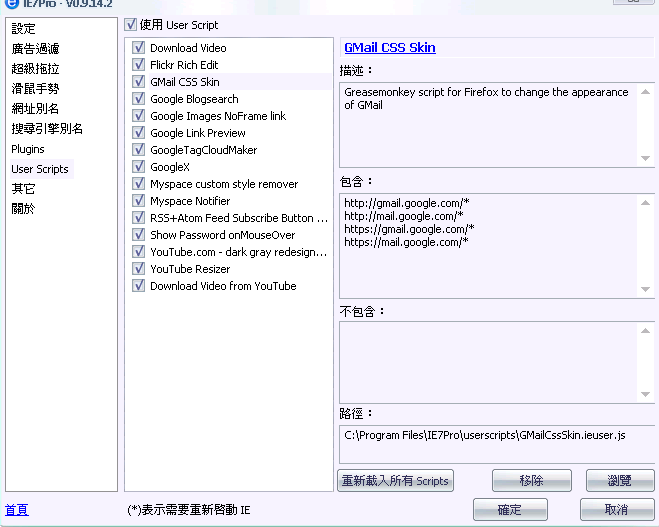Uncheck the Flickr Rich Edit checkbox
659x527 pixels.
click(138, 65)
